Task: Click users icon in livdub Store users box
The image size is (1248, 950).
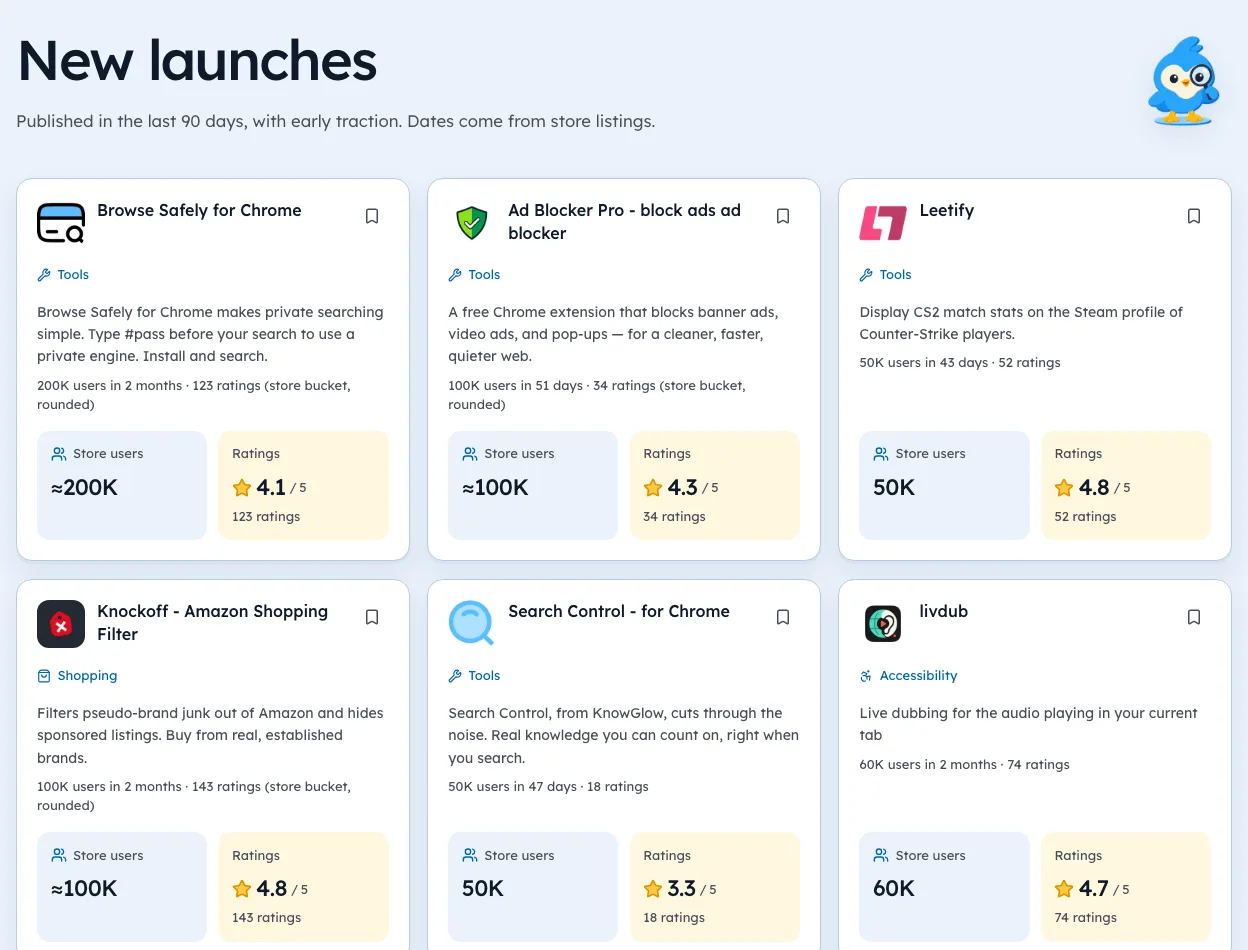Action: click(x=881, y=856)
